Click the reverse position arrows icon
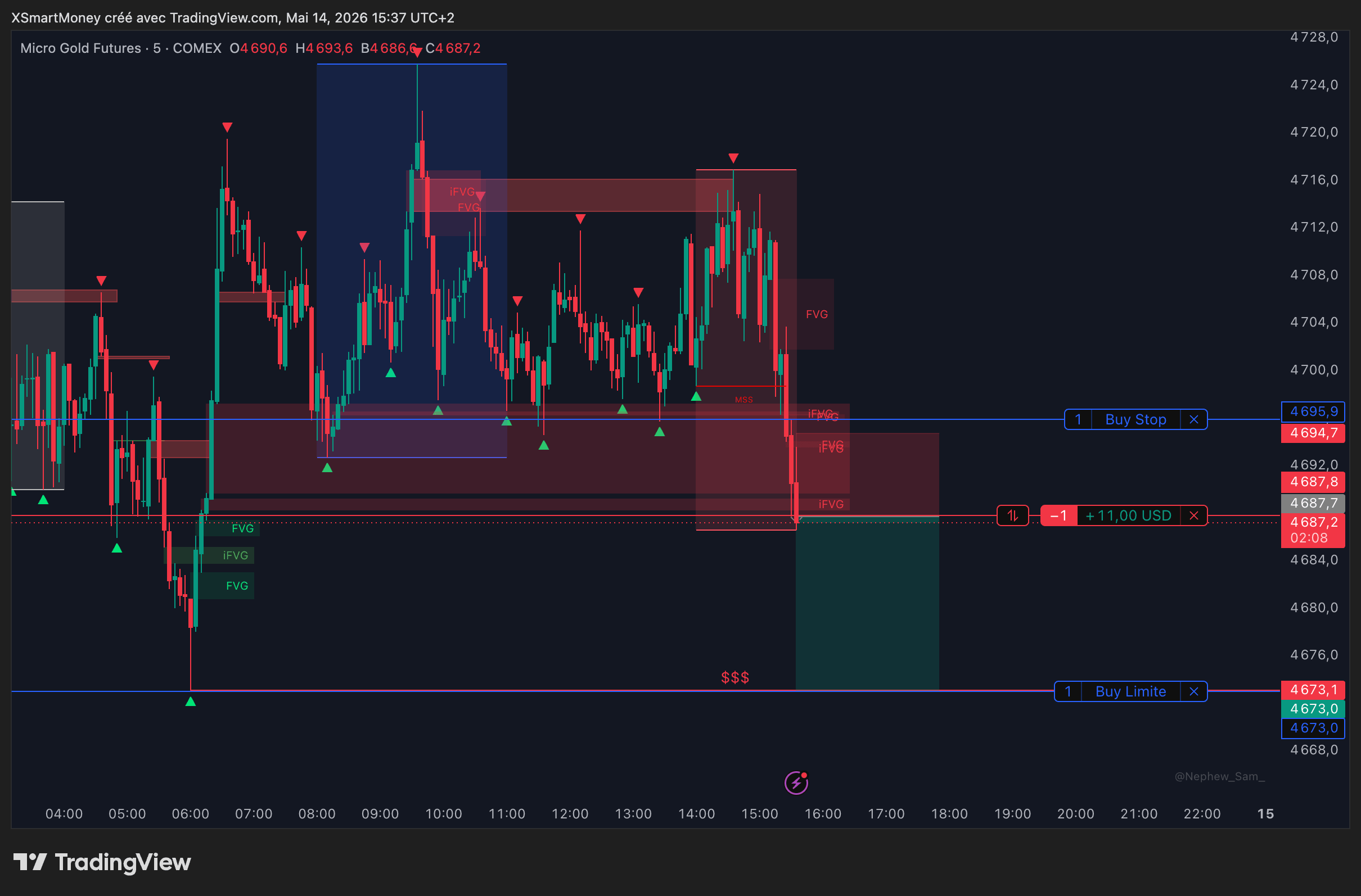This screenshot has width=1361, height=896. pyautogui.click(x=1012, y=515)
